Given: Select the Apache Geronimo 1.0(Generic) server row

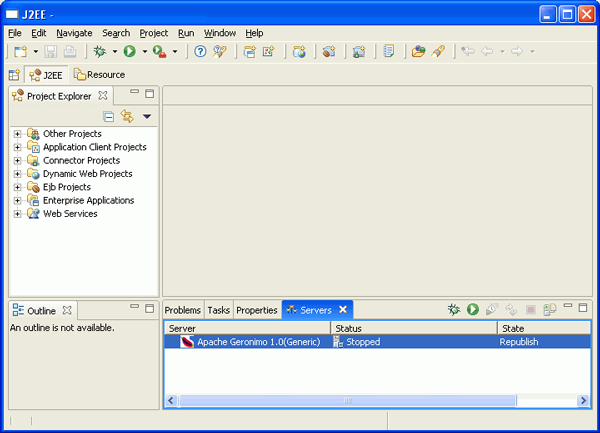Looking at the screenshot, I should point(377,342).
